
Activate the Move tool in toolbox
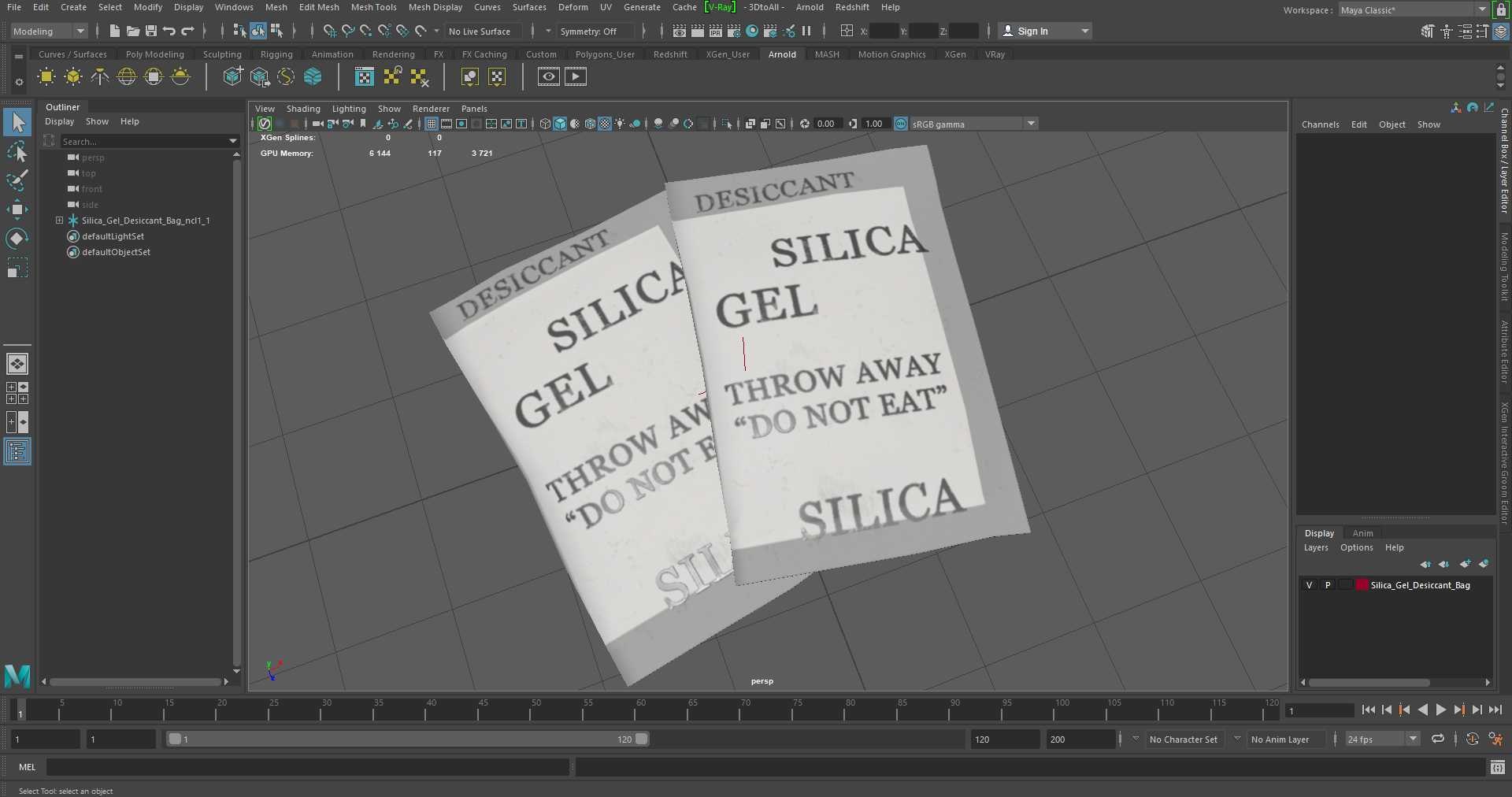click(x=17, y=209)
